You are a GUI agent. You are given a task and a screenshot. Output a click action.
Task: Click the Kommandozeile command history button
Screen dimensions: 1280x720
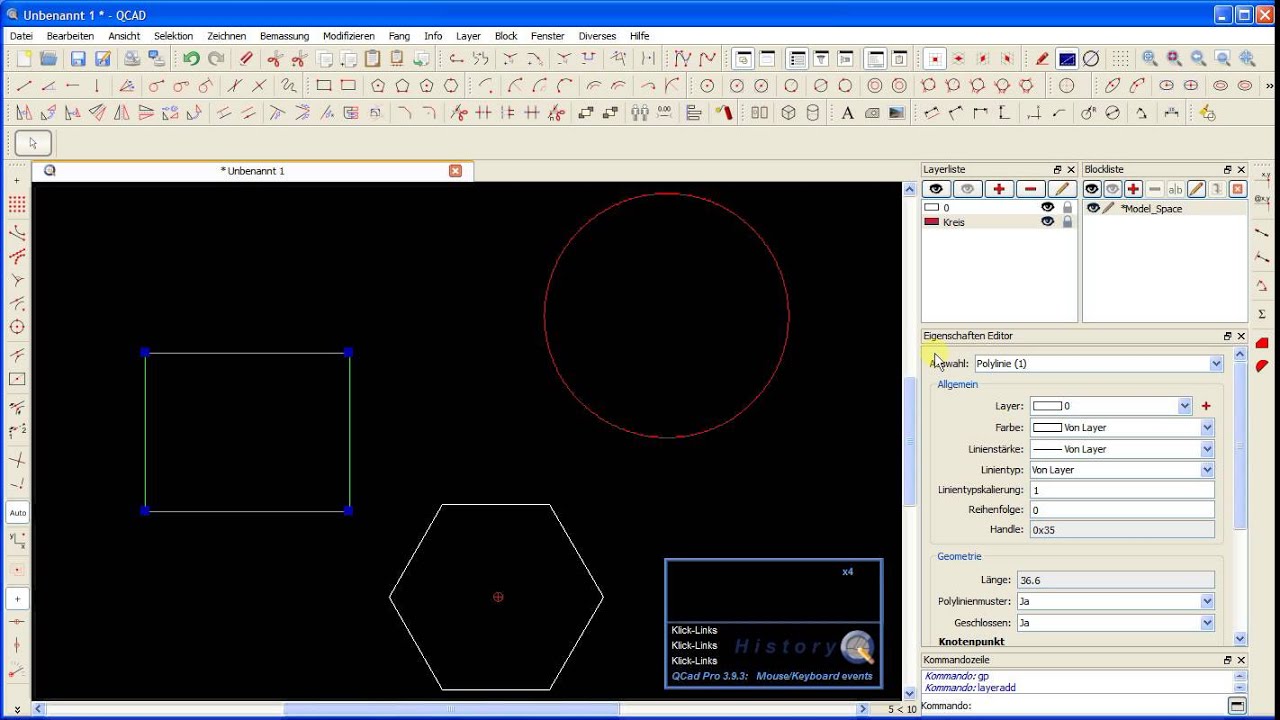pos(1237,706)
